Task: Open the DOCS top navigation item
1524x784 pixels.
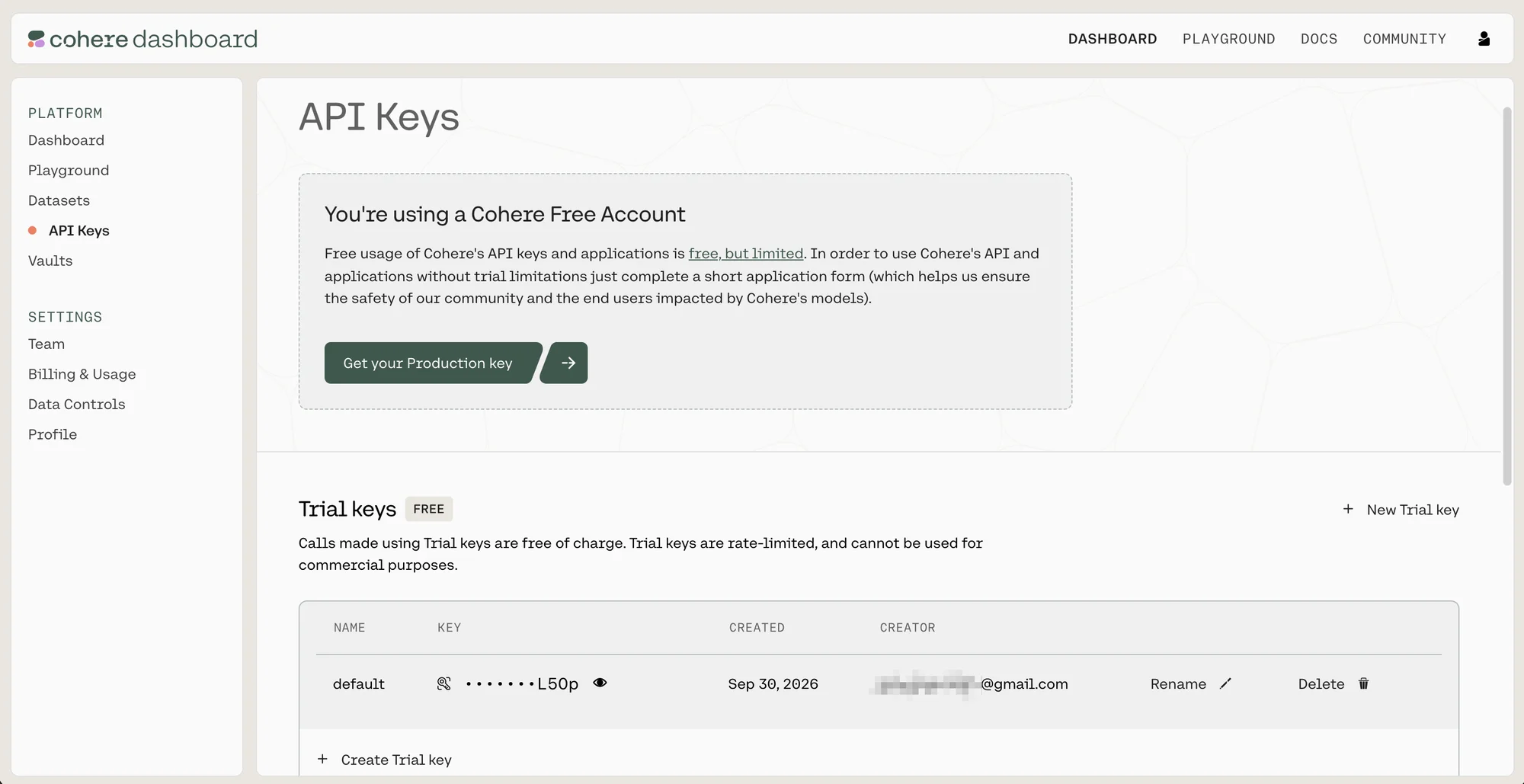Action: pyautogui.click(x=1319, y=39)
